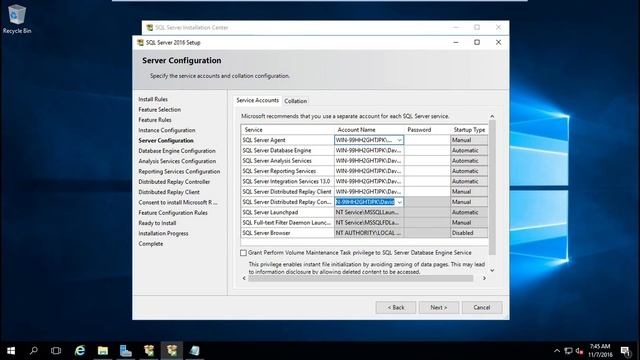Viewport: 640px width, 360px height.
Task: Go to Feature Selection step
Action: 160,109
